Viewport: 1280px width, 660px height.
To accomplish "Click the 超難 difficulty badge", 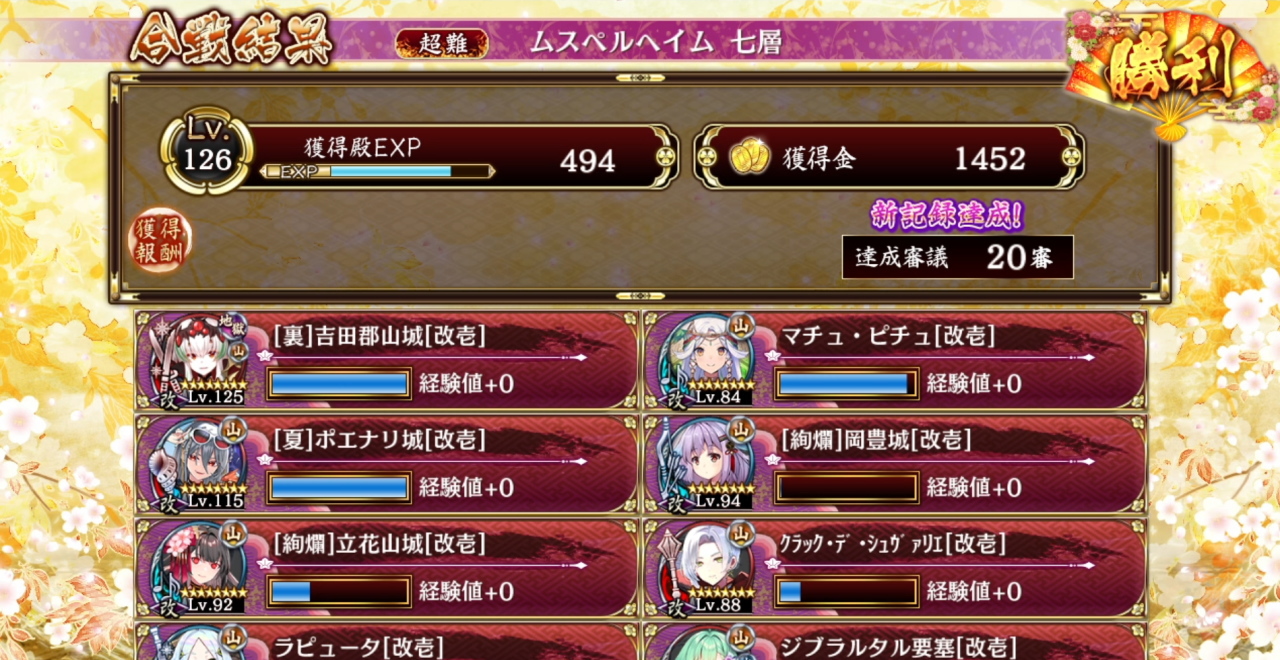I will pos(442,43).
